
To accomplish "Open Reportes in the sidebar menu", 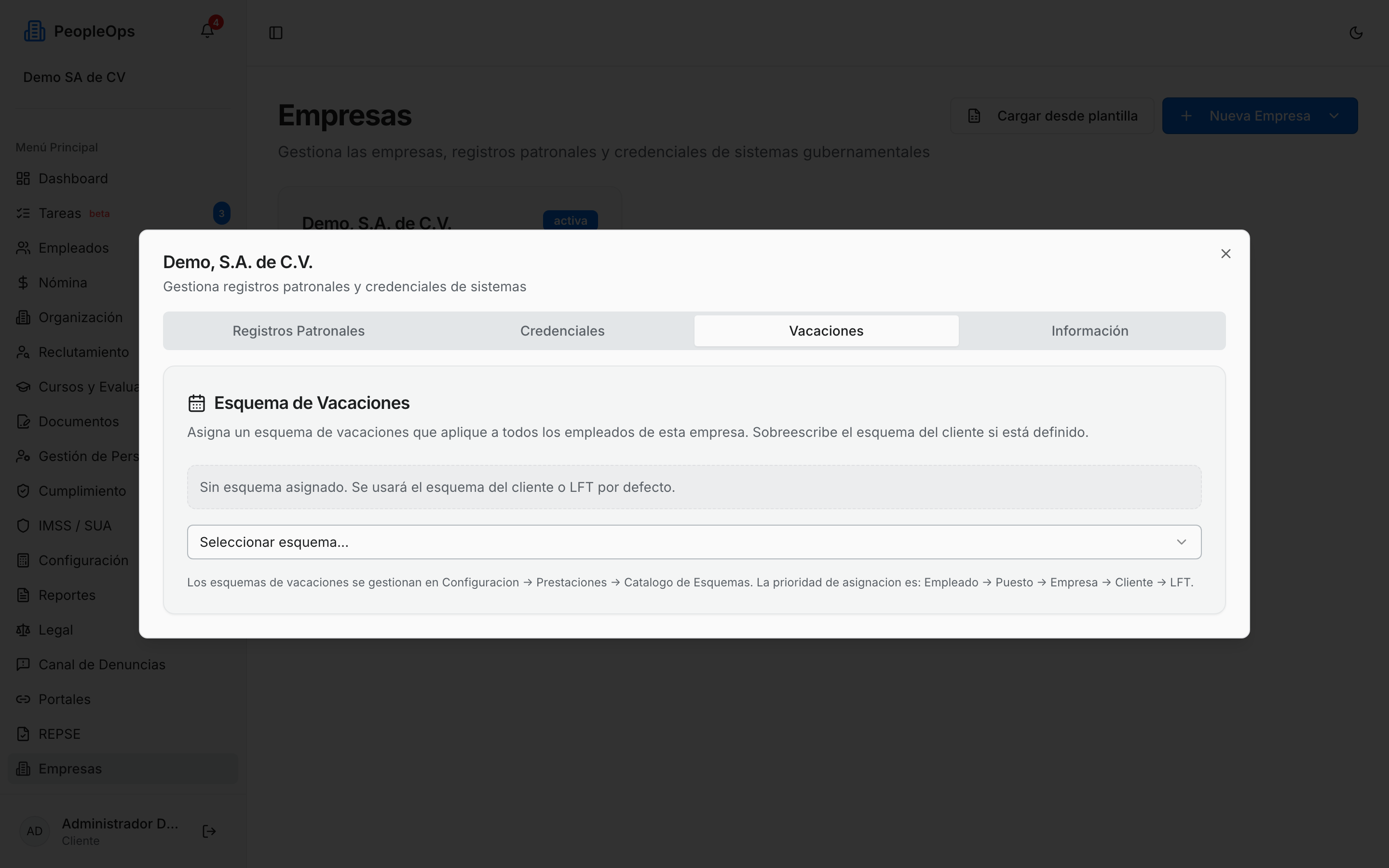I will point(122,596).
